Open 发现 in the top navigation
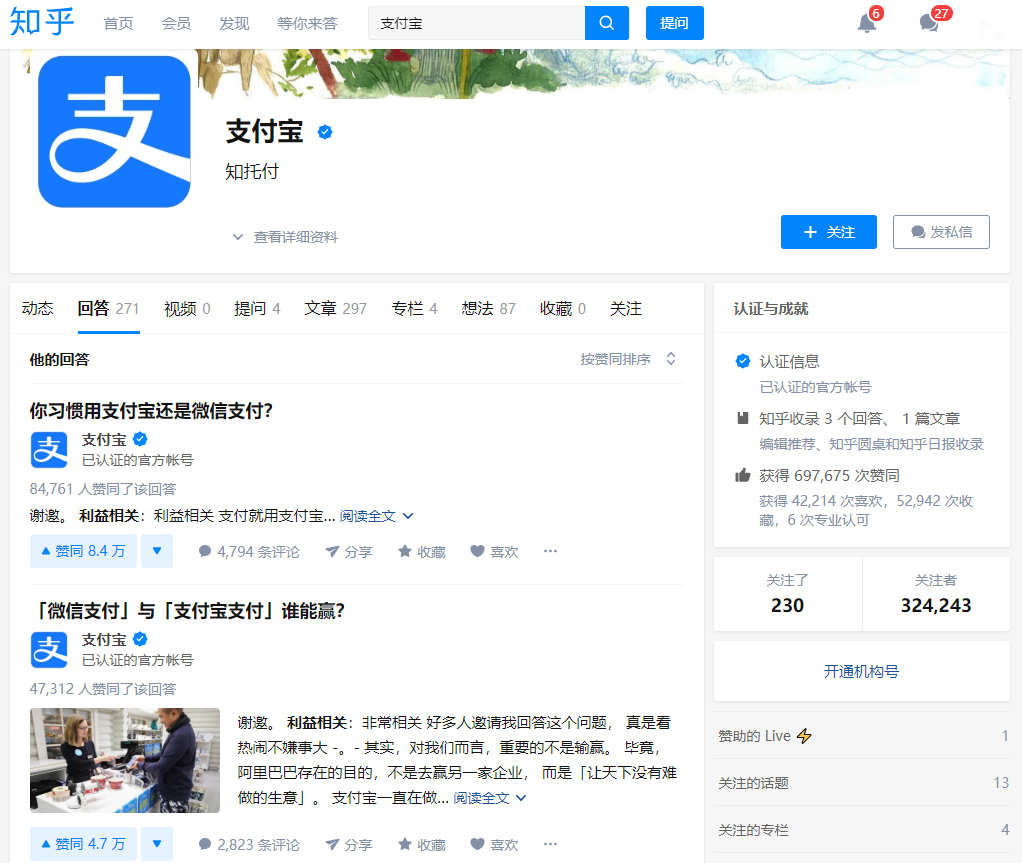 click(x=234, y=23)
